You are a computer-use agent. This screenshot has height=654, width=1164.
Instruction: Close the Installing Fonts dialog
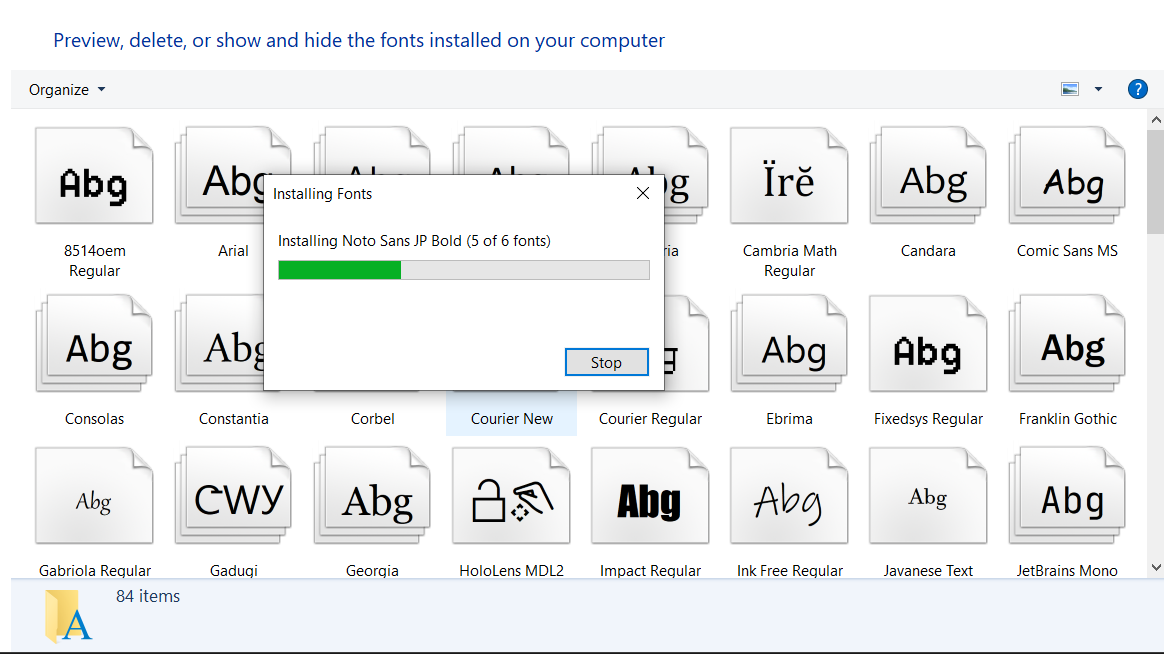(643, 193)
